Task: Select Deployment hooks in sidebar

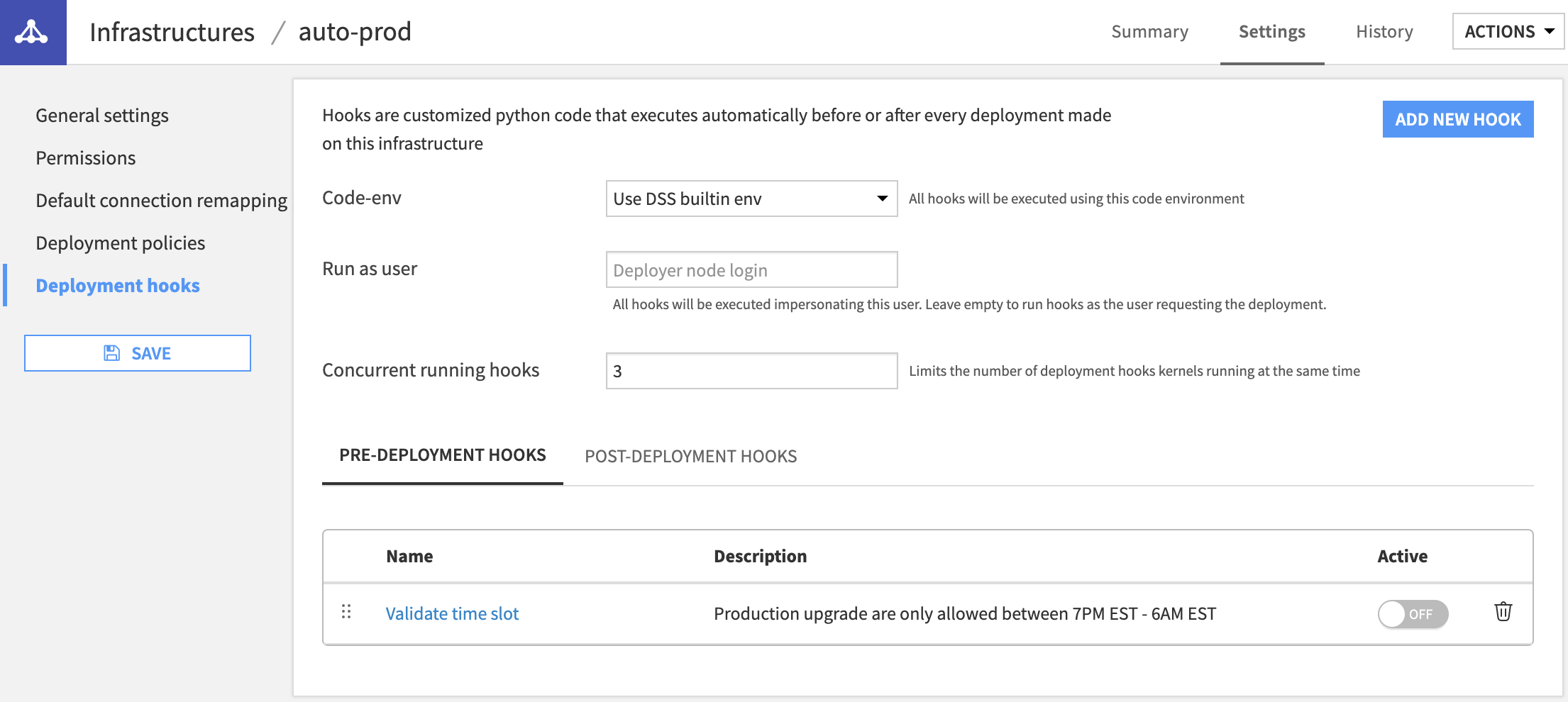Action: pos(118,286)
